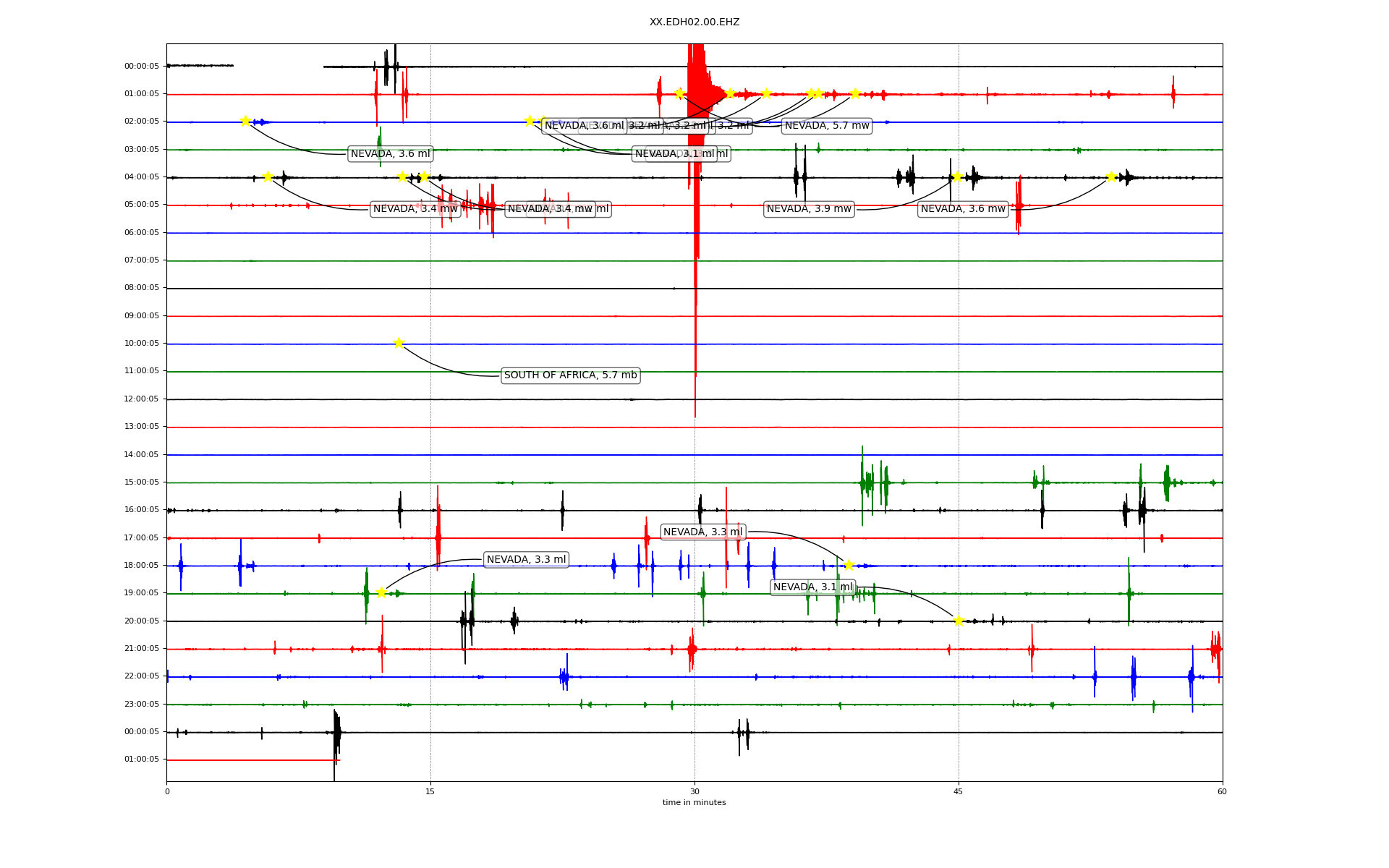Click the 45 tick on the x-axis
The image size is (1389, 868).
pos(958,791)
